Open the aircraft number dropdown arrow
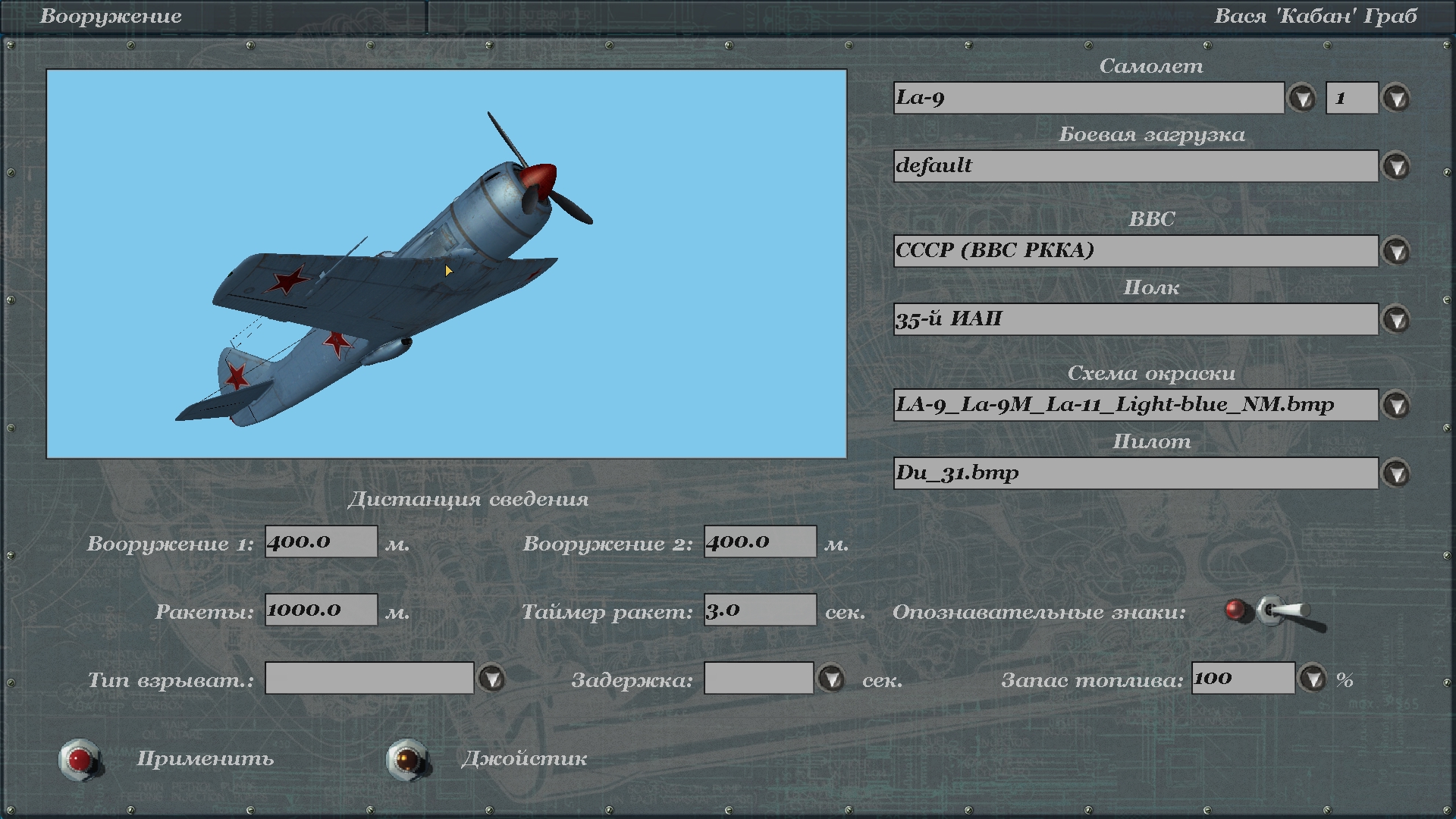The image size is (1456, 819). click(1396, 99)
